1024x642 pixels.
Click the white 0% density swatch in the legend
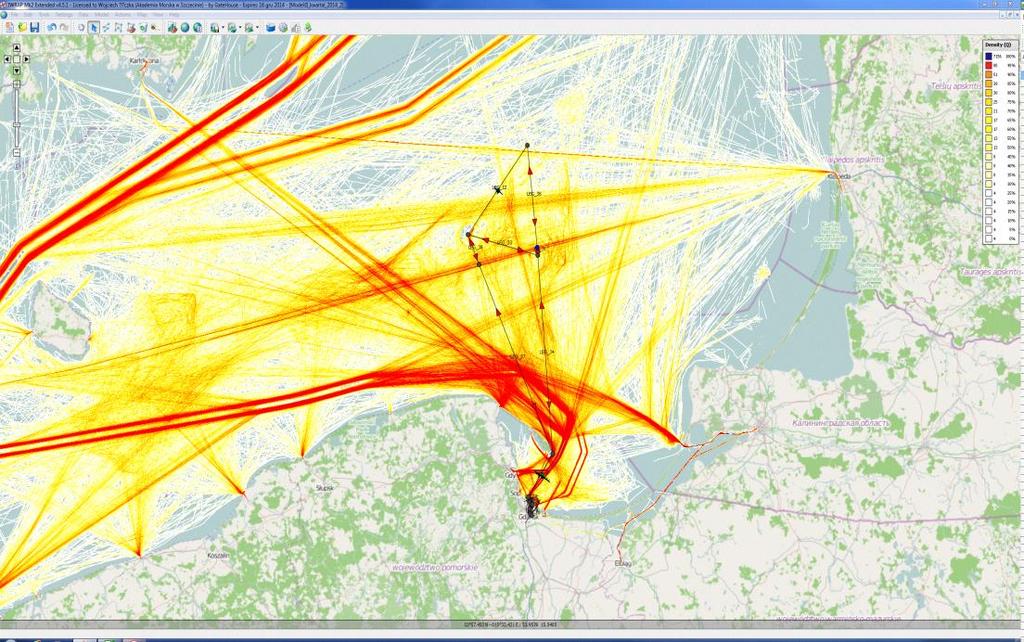coord(989,238)
